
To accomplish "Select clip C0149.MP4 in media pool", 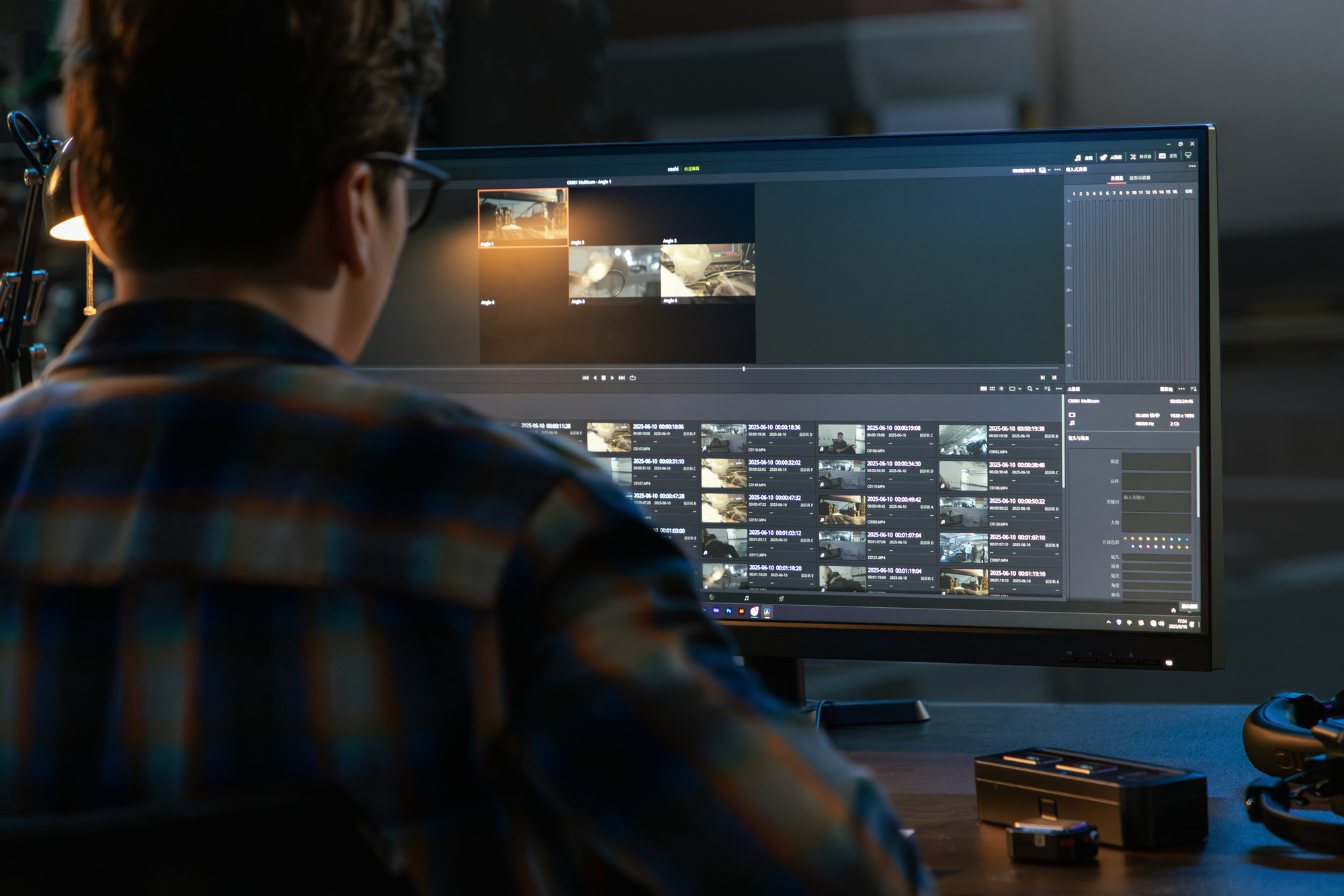I will [x=757, y=474].
